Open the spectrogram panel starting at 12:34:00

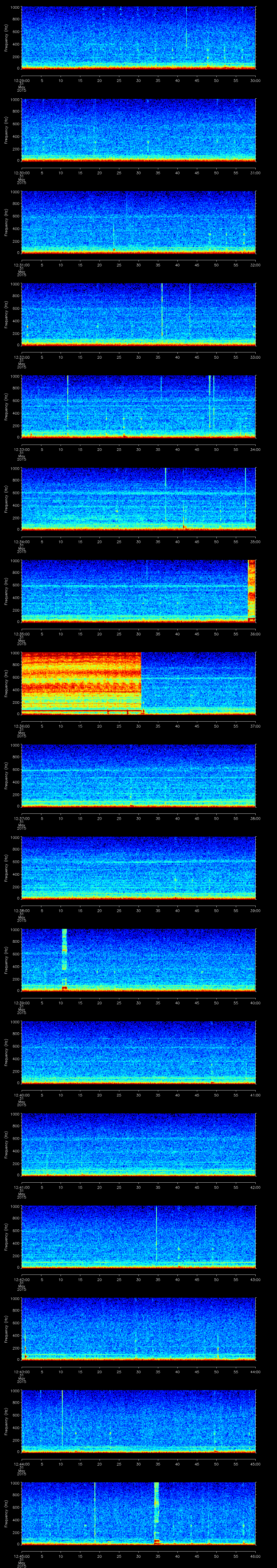pos(138,499)
